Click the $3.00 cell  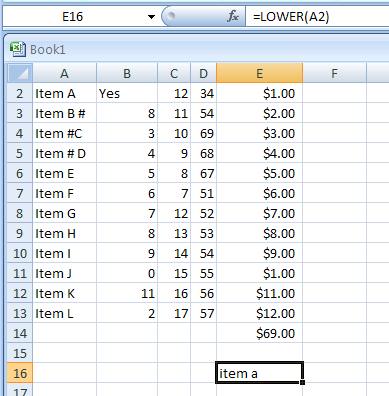tap(259, 133)
